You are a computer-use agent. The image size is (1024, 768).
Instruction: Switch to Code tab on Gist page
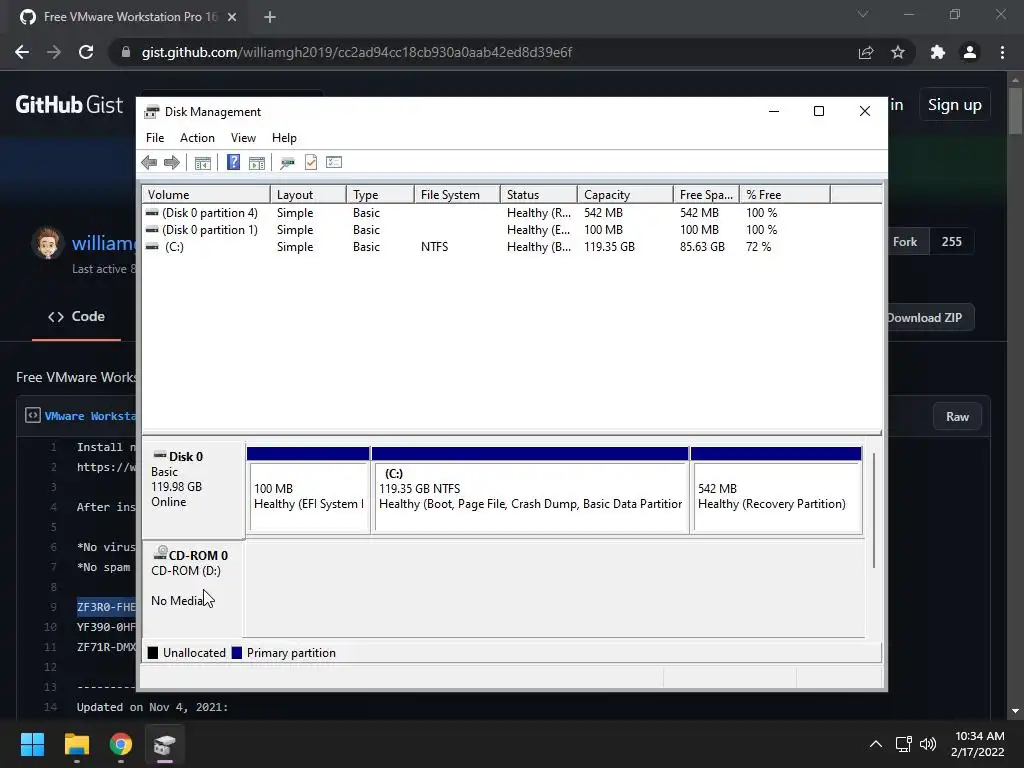76,317
